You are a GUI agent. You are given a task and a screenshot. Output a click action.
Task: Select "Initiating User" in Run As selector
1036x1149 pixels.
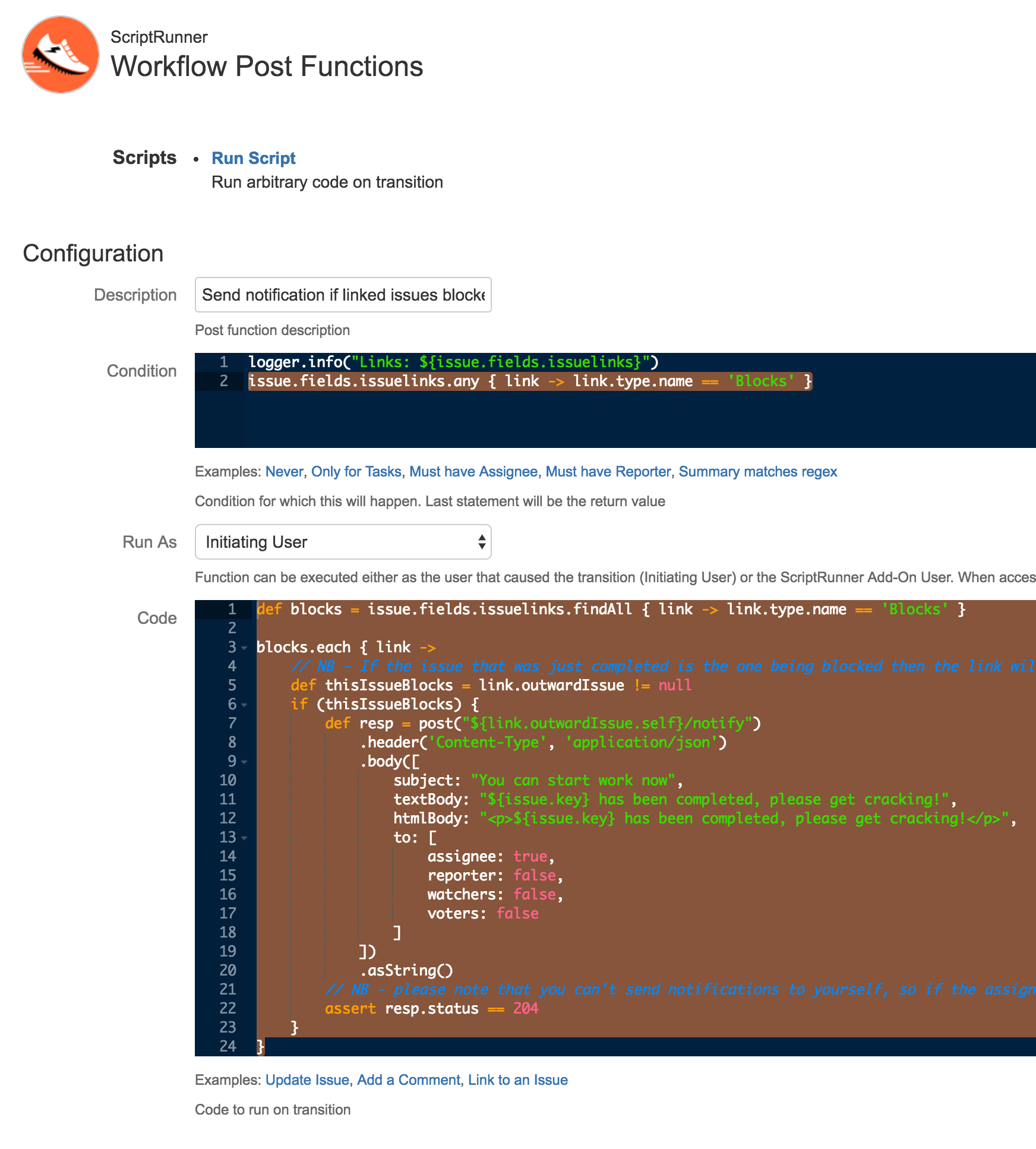343,542
